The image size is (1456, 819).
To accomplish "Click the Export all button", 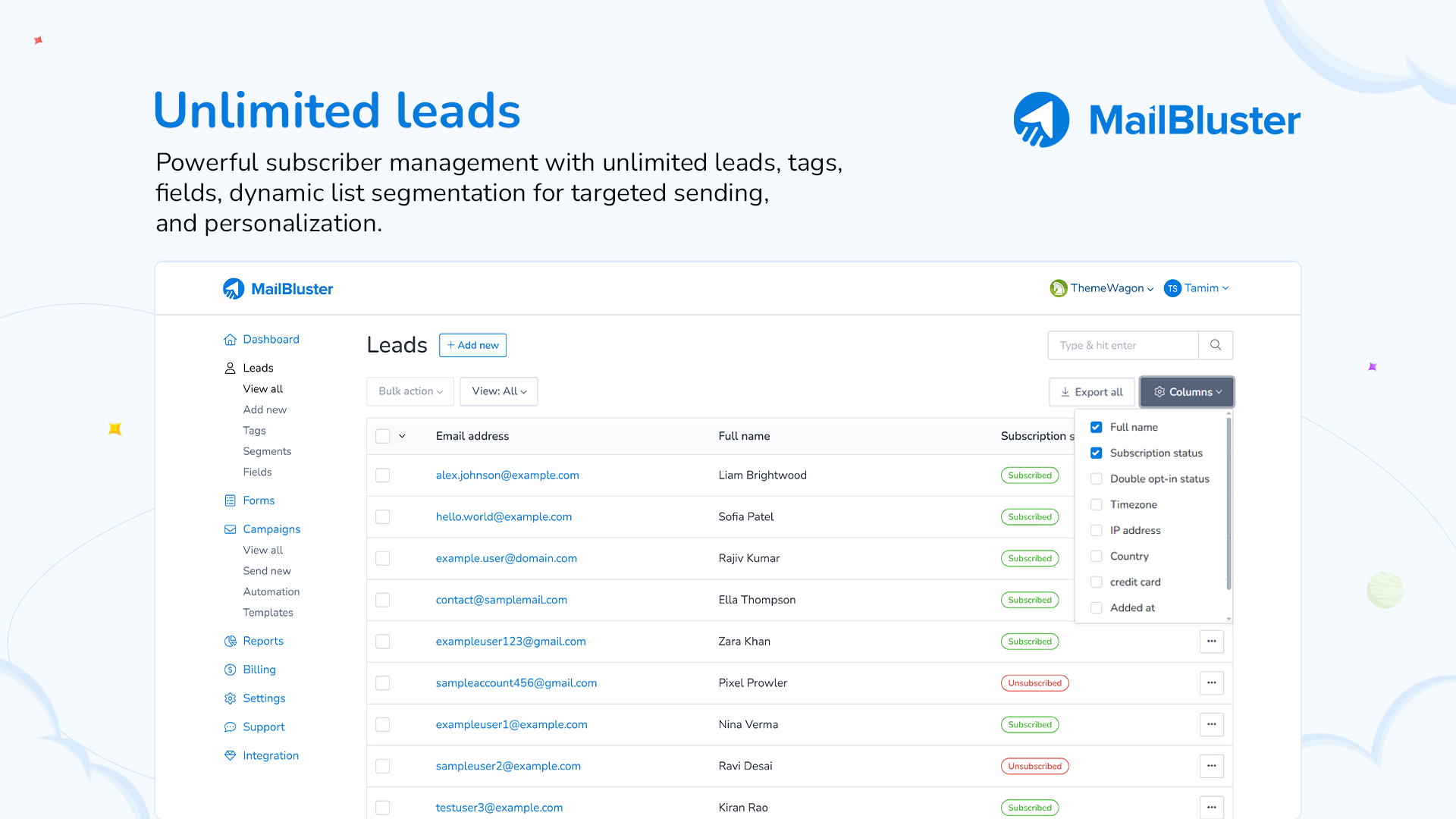I will coord(1092,392).
